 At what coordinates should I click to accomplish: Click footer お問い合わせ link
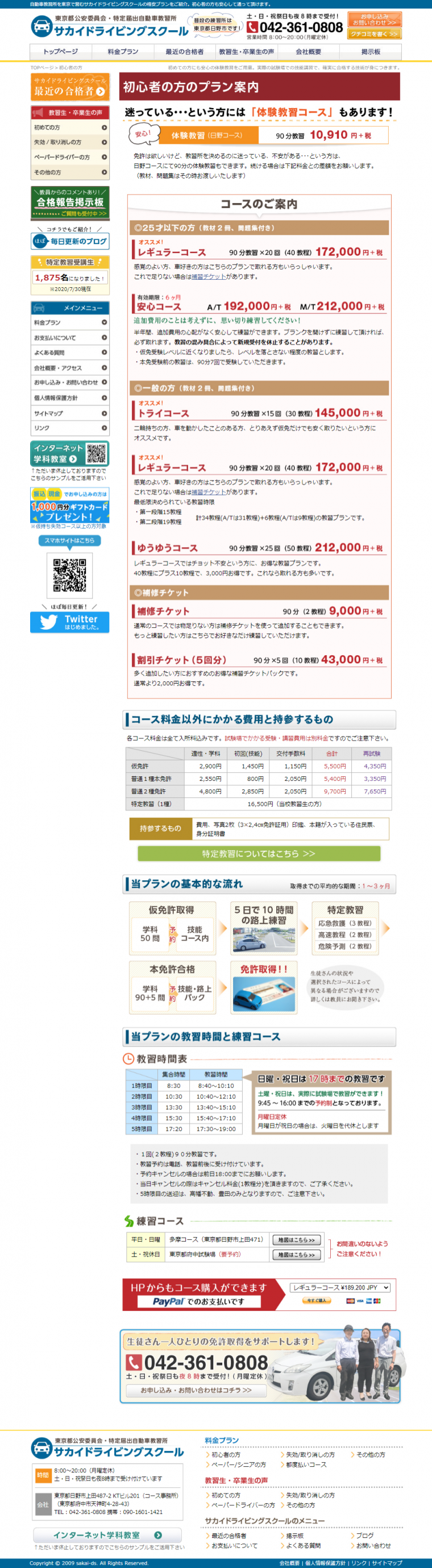(x=373, y=1545)
